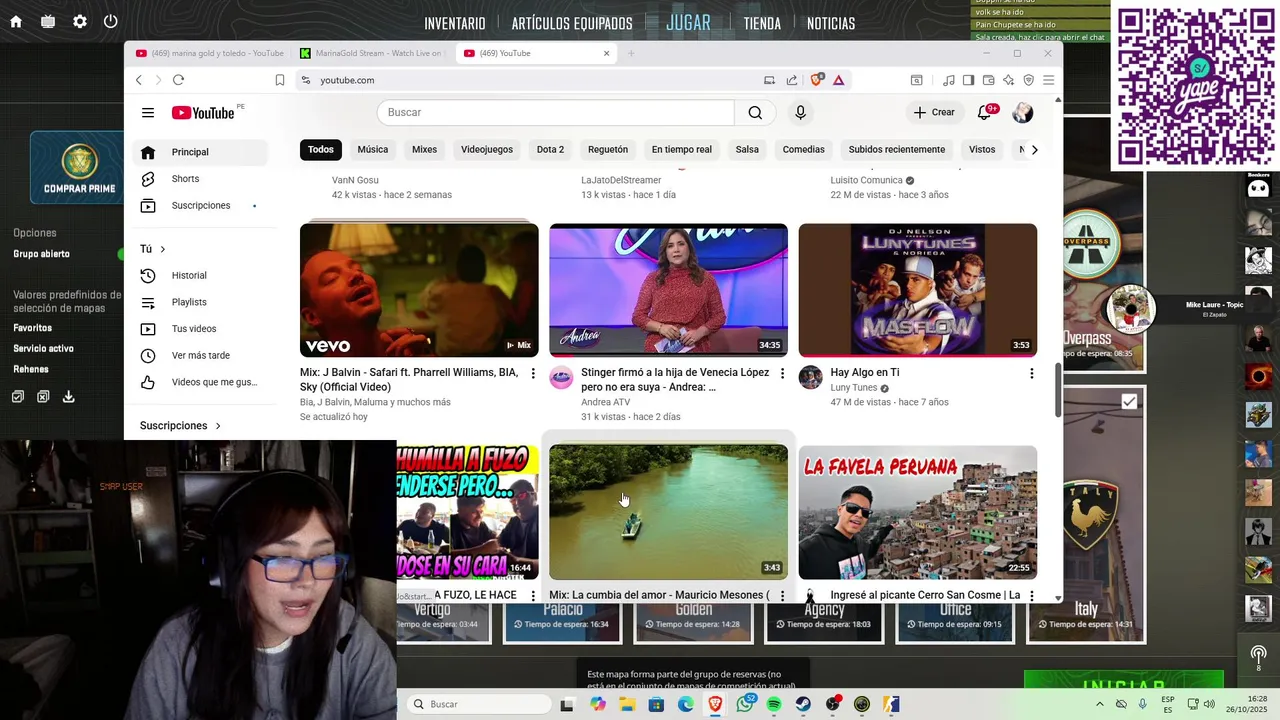Open the Lunytunes Mas Flow thumbnail
This screenshot has width=1280, height=720.
917,290
